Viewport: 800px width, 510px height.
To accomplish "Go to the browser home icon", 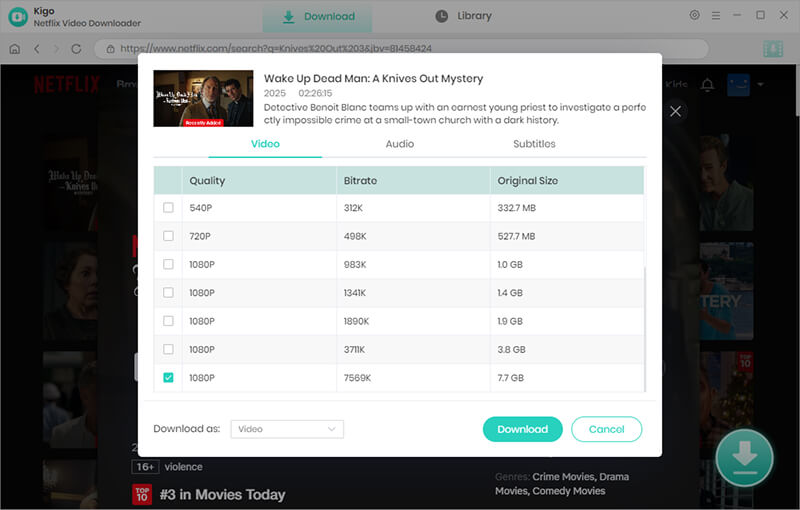I will point(15,49).
